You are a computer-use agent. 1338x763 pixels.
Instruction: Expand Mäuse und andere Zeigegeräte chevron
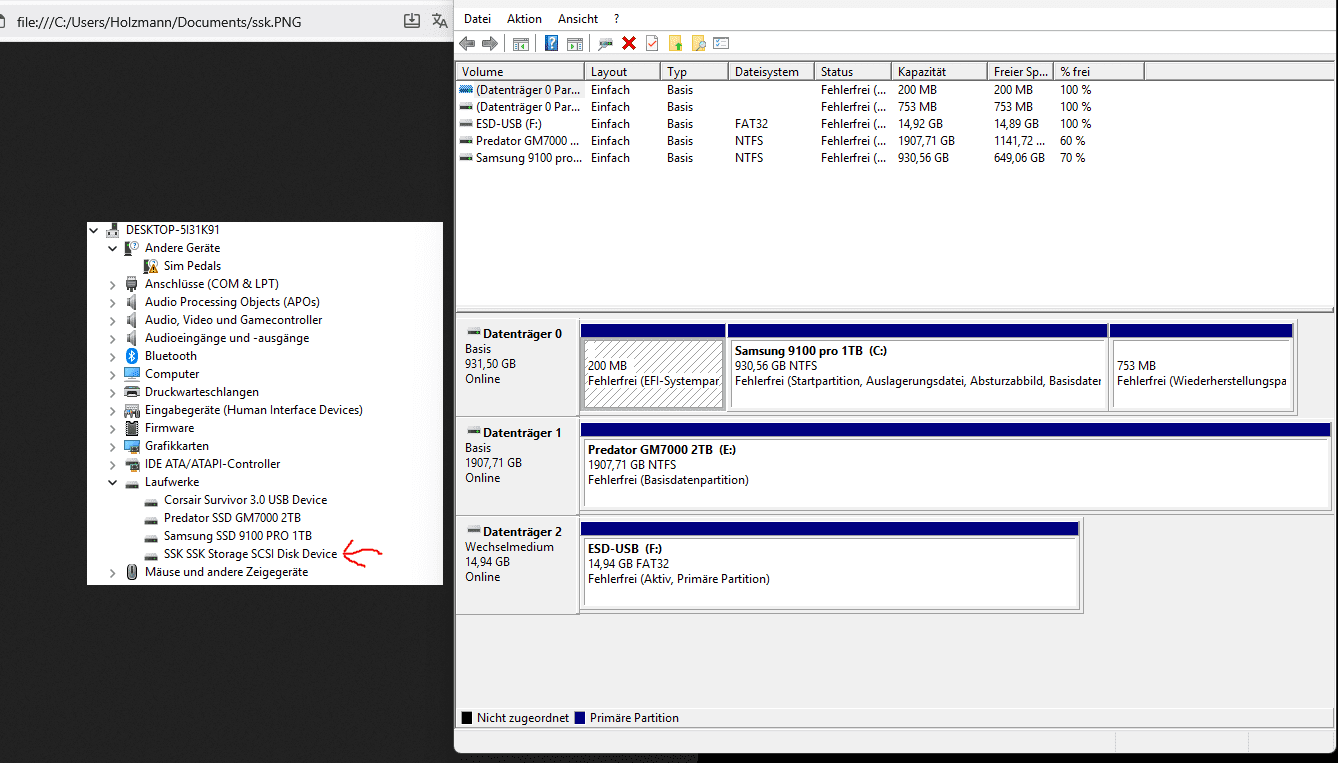click(113, 572)
